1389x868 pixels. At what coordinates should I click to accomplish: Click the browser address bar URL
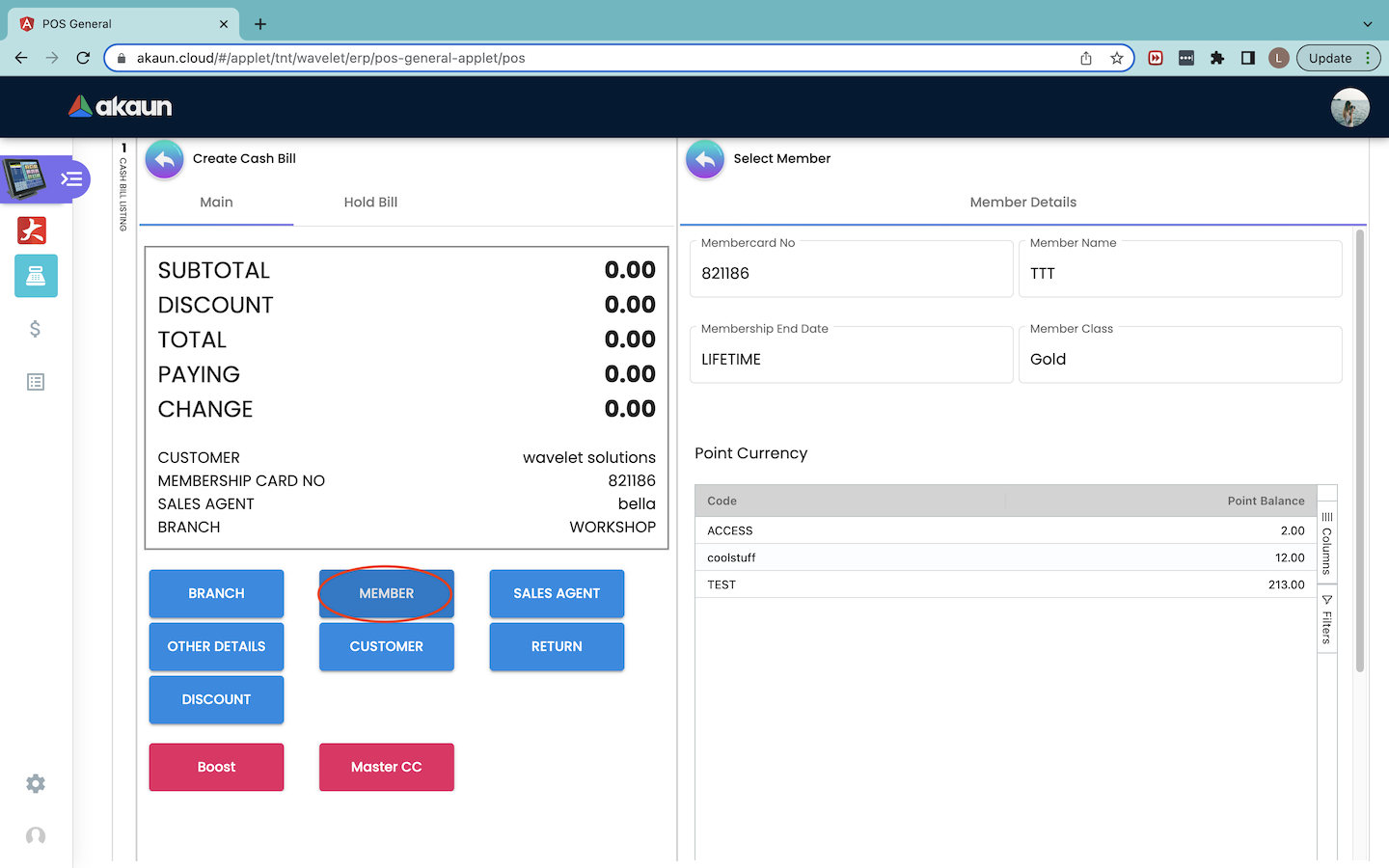point(331,58)
